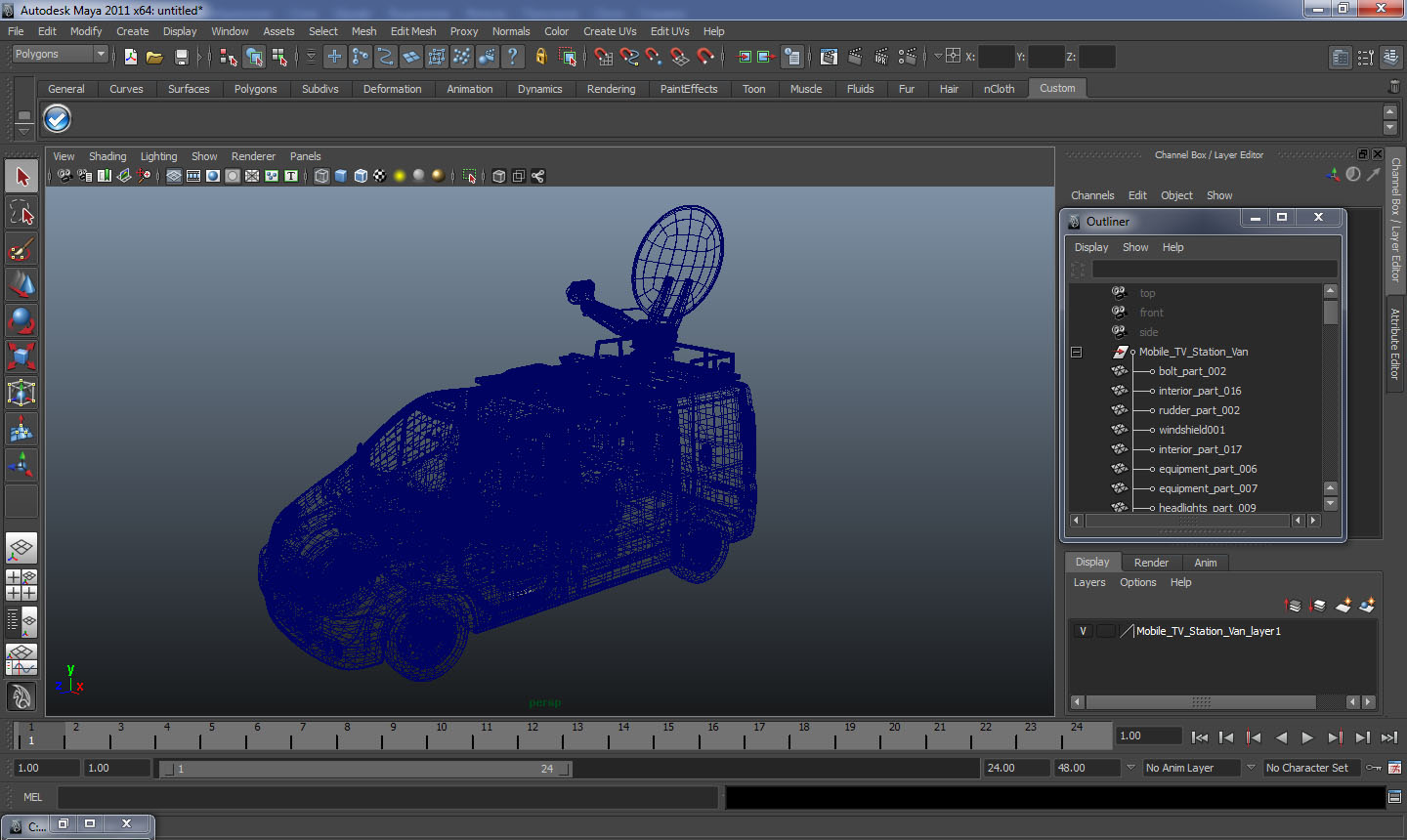Toggle auto keyframe key icon
This screenshot has width=1407, height=840.
[1373, 768]
